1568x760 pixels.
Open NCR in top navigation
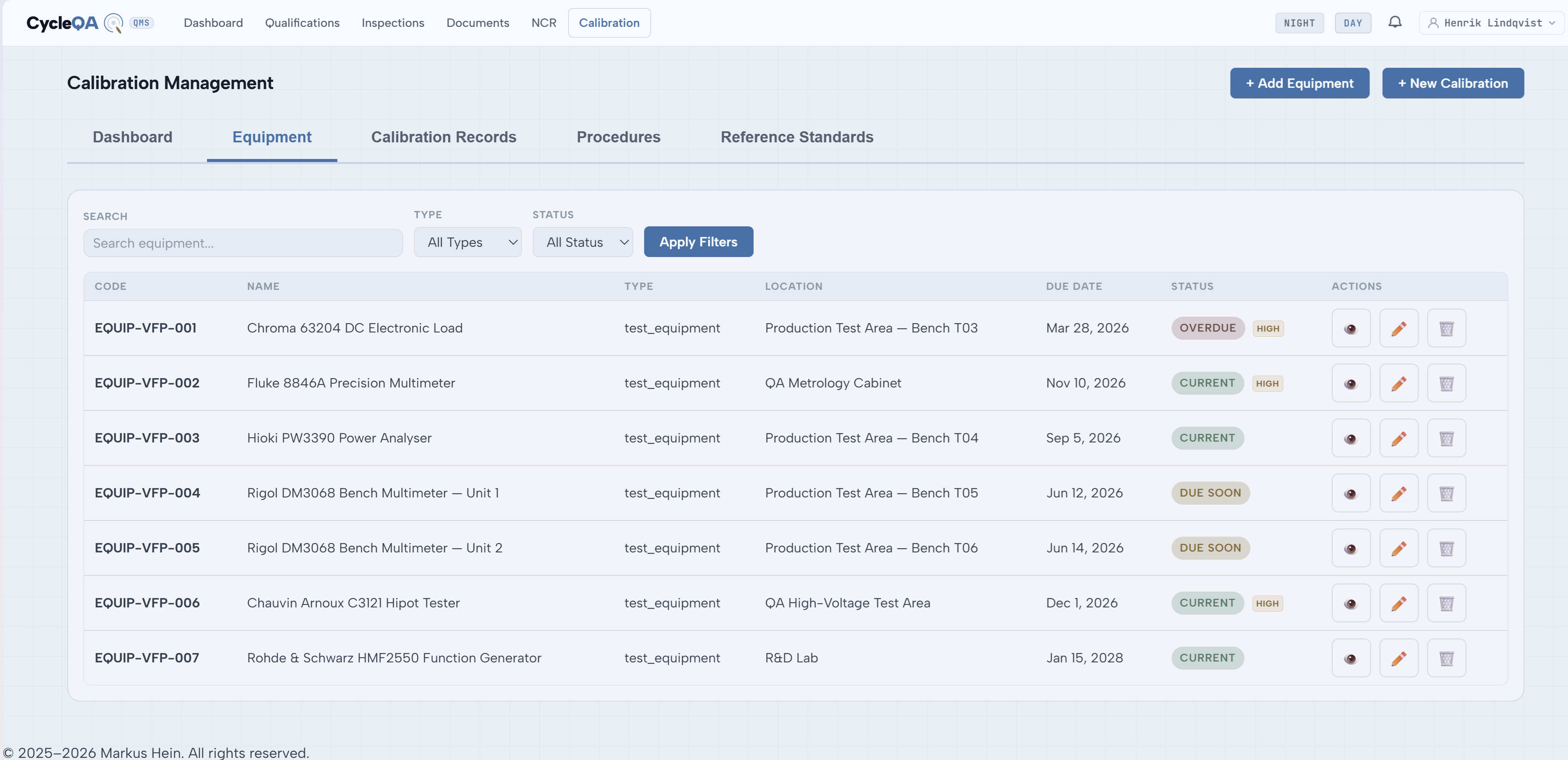(544, 23)
